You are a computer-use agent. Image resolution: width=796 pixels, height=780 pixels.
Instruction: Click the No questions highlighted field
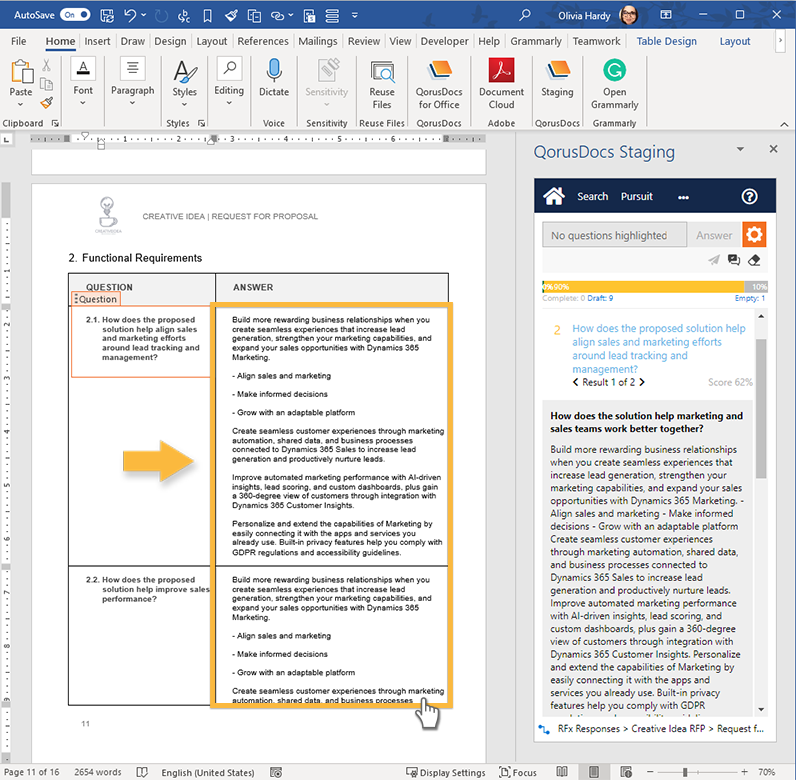click(x=614, y=235)
